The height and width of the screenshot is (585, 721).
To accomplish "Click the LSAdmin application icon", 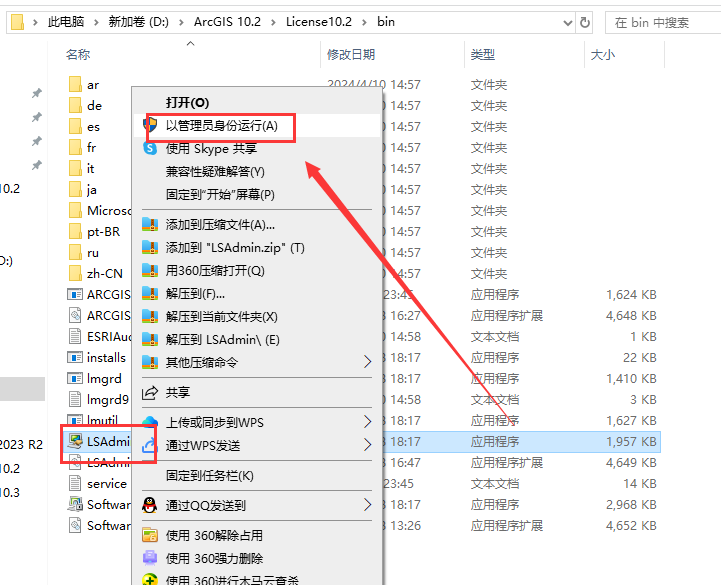I will [x=75, y=441].
